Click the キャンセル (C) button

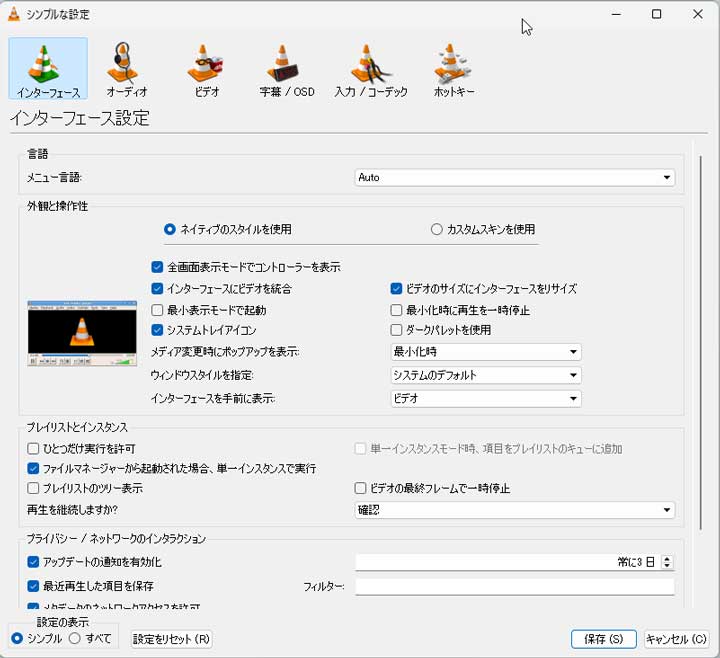(x=676, y=639)
